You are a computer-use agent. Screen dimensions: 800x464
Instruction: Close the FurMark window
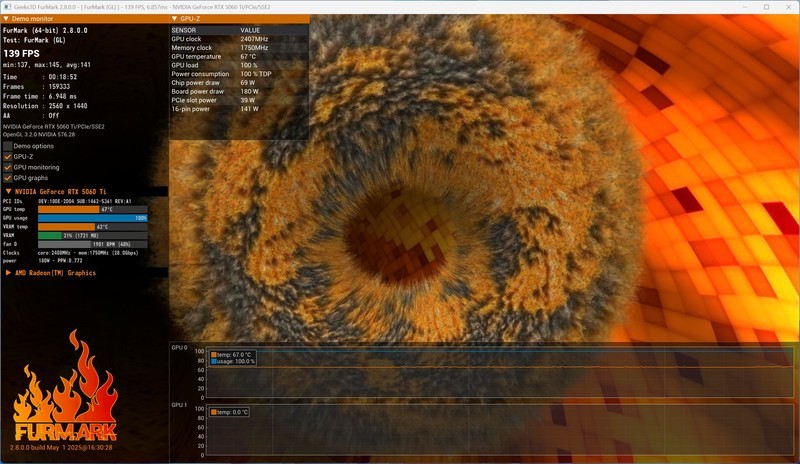pyautogui.click(x=788, y=7)
